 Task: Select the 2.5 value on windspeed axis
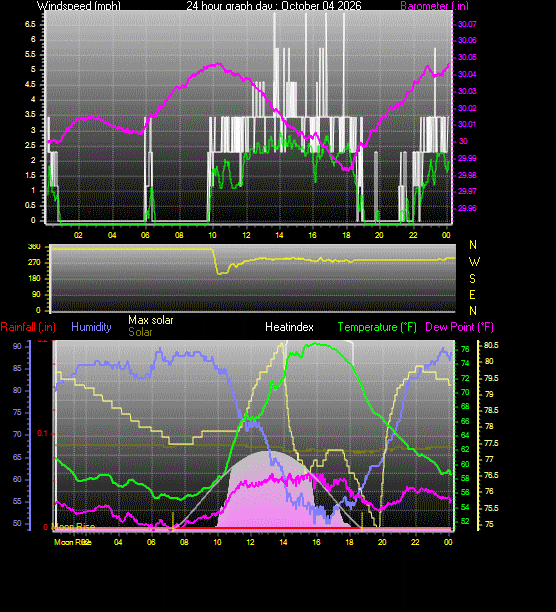(x=30, y=145)
